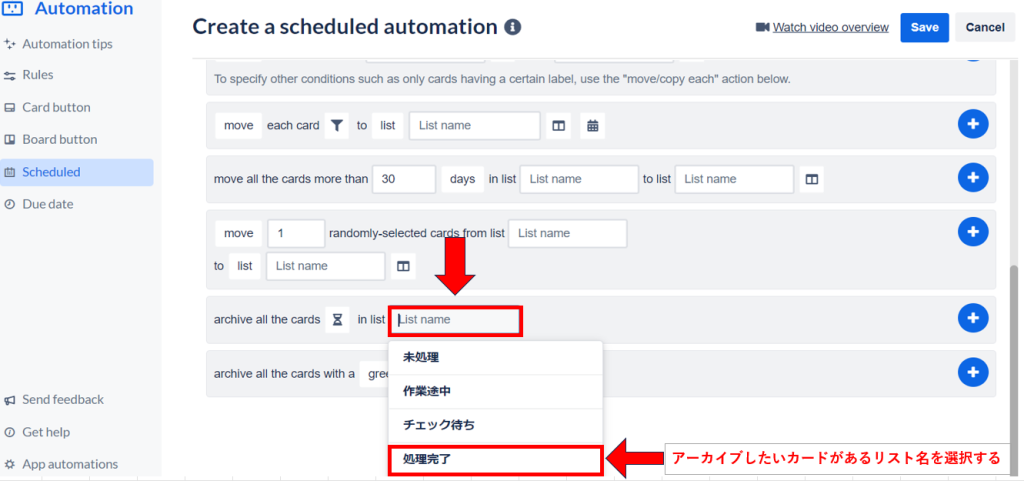Open Card button in Automation sidebar
This screenshot has width=1024, height=481.
(56, 107)
